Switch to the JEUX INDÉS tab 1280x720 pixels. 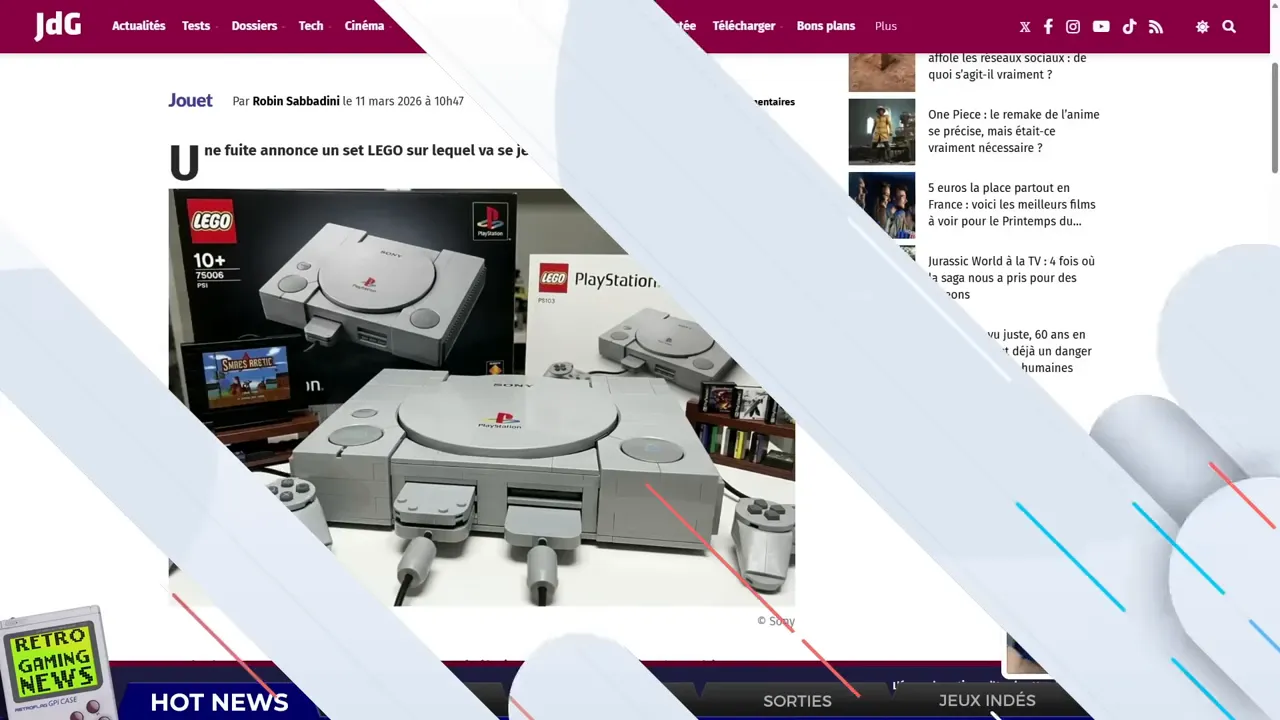[x=987, y=701]
